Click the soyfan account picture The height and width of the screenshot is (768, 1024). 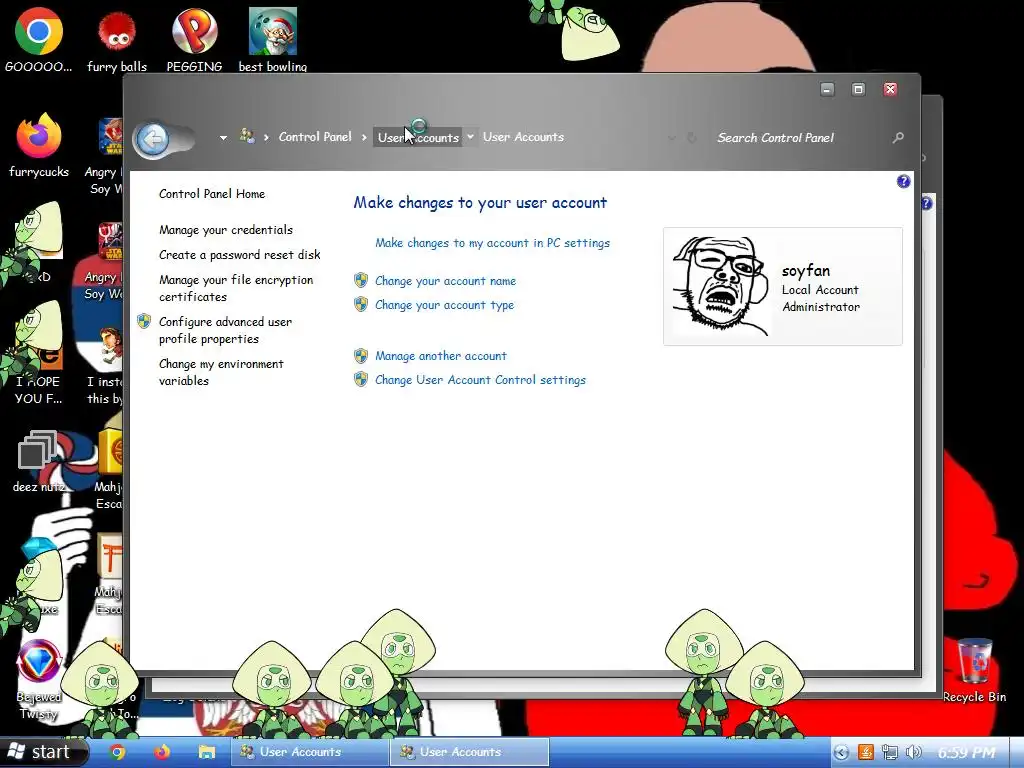point(720,286)
